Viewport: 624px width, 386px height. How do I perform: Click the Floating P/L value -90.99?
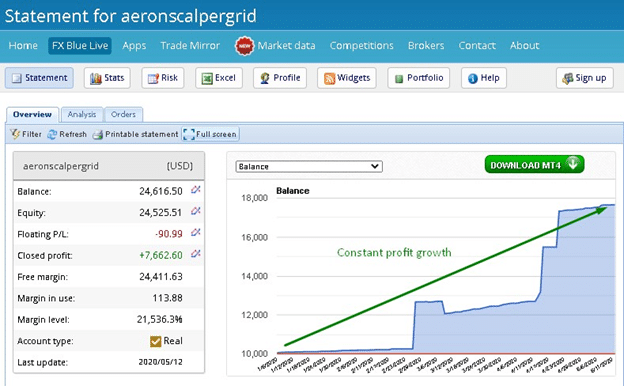point(169,234)
